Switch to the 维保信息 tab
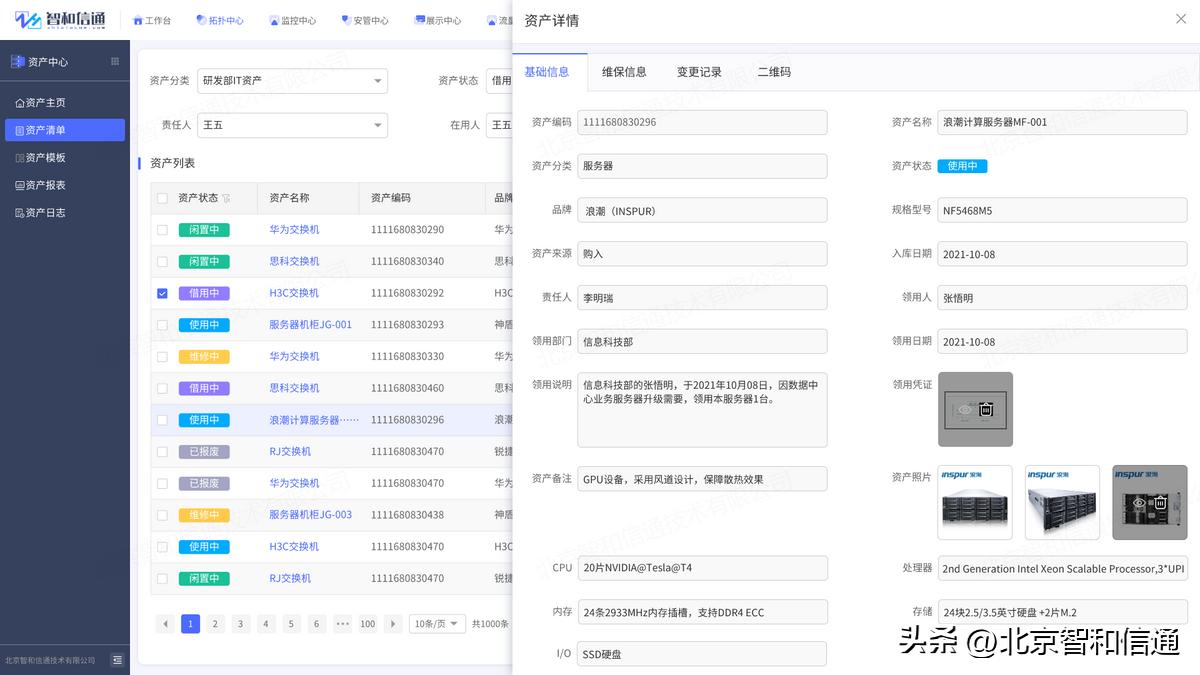 click(x=625, y=72)
